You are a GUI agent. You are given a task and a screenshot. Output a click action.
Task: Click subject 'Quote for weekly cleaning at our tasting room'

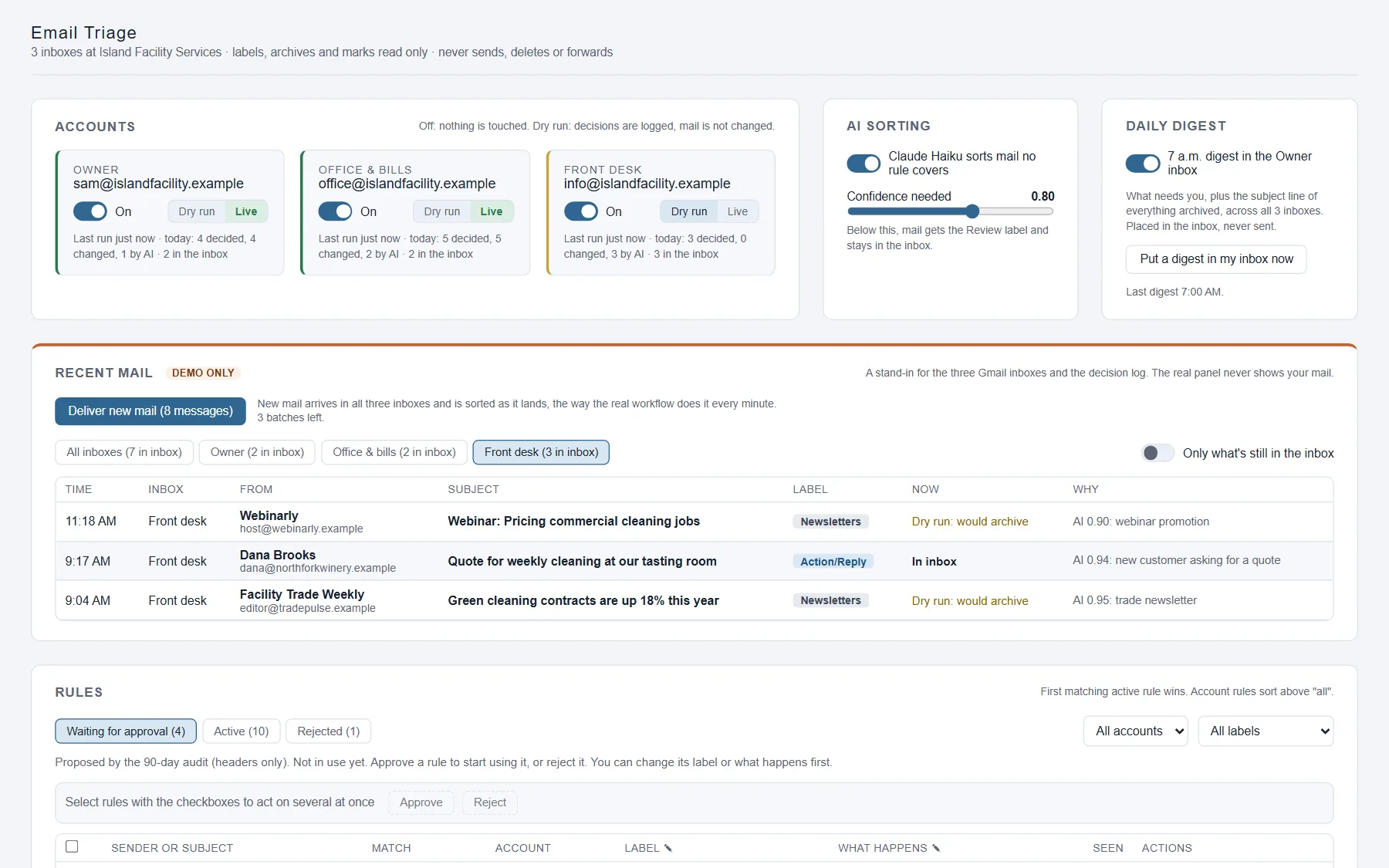point(583,561)
